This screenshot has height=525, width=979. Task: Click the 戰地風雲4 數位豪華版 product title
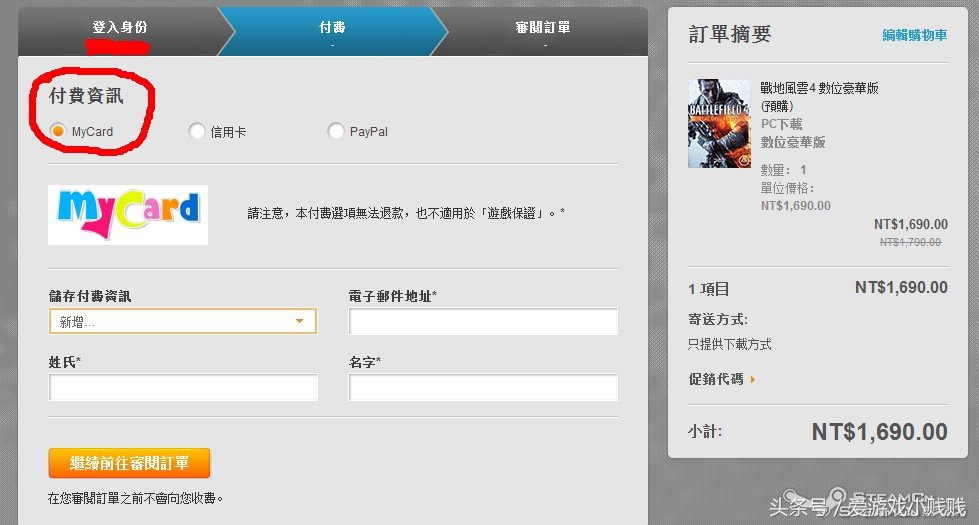819,88
